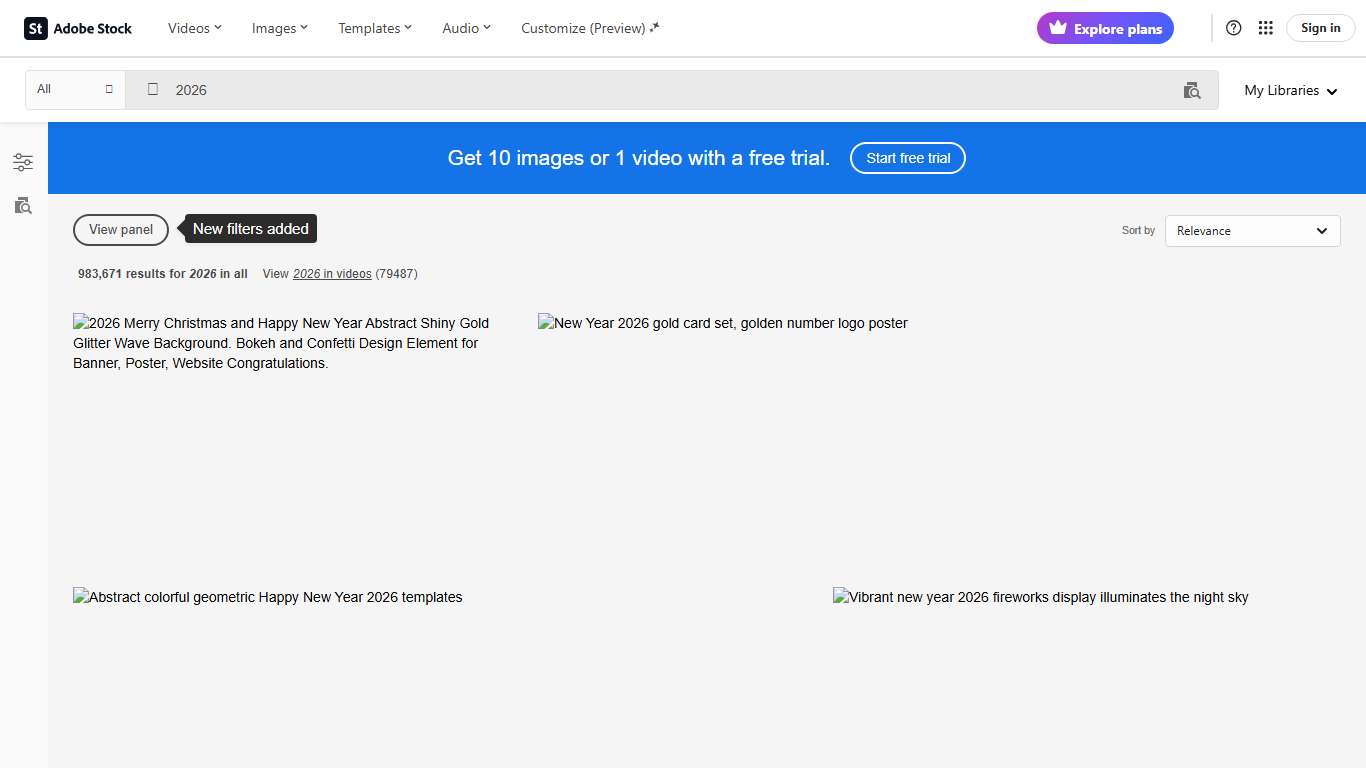
Task: Open the Templates menu
Action: point(375,28)
